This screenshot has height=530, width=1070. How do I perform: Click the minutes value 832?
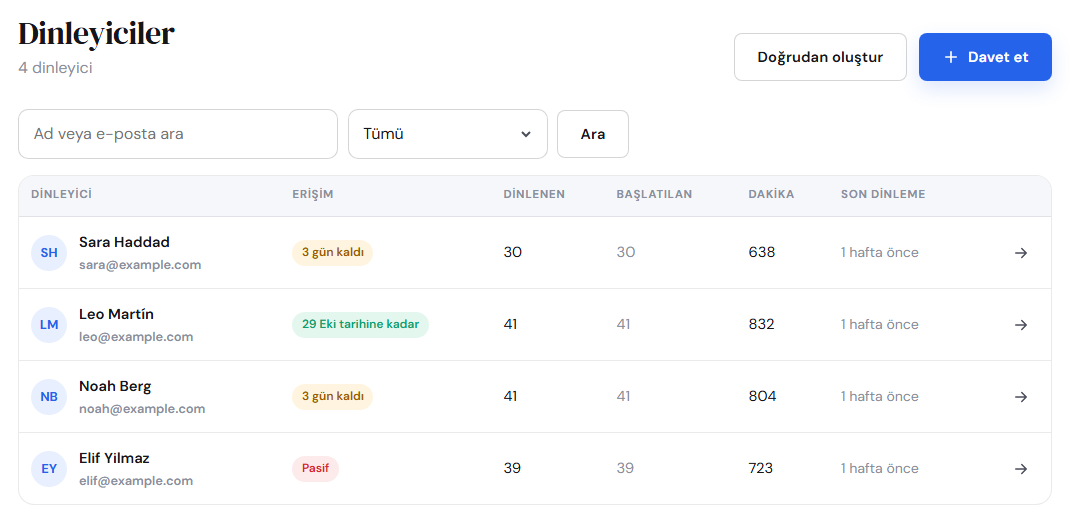(x=762, y=325)
